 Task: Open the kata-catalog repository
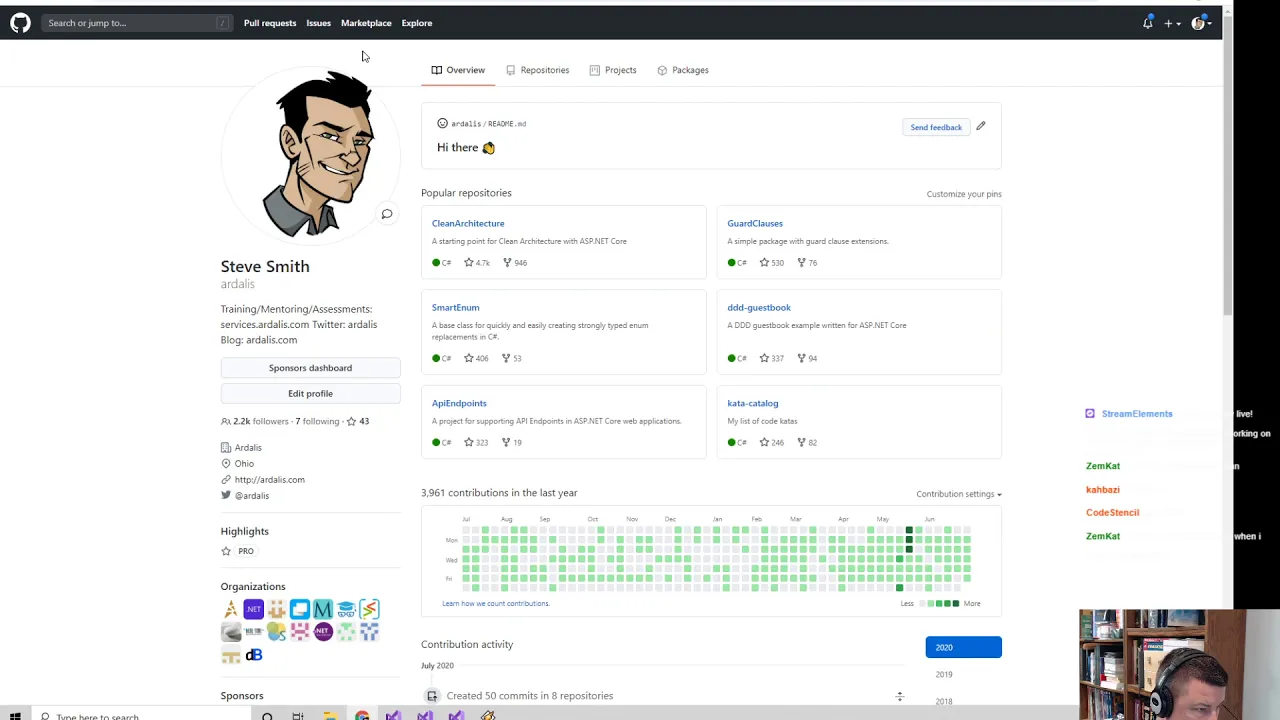coord(752,404)
